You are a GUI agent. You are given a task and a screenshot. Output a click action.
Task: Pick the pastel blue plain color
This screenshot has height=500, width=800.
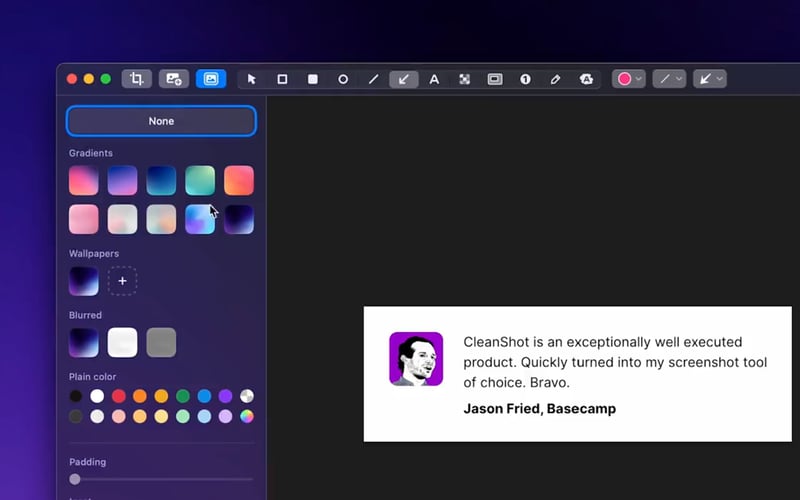click(x=204, y=416)
